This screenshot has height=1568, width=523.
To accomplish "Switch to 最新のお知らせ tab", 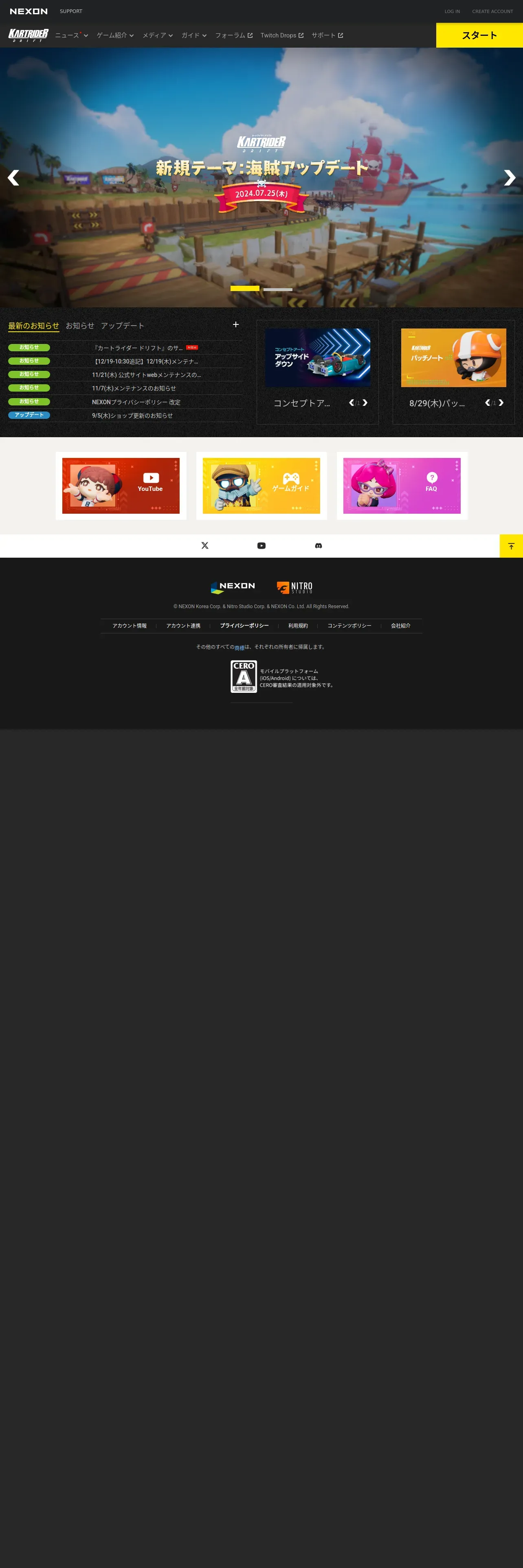I will click(33, 326).
